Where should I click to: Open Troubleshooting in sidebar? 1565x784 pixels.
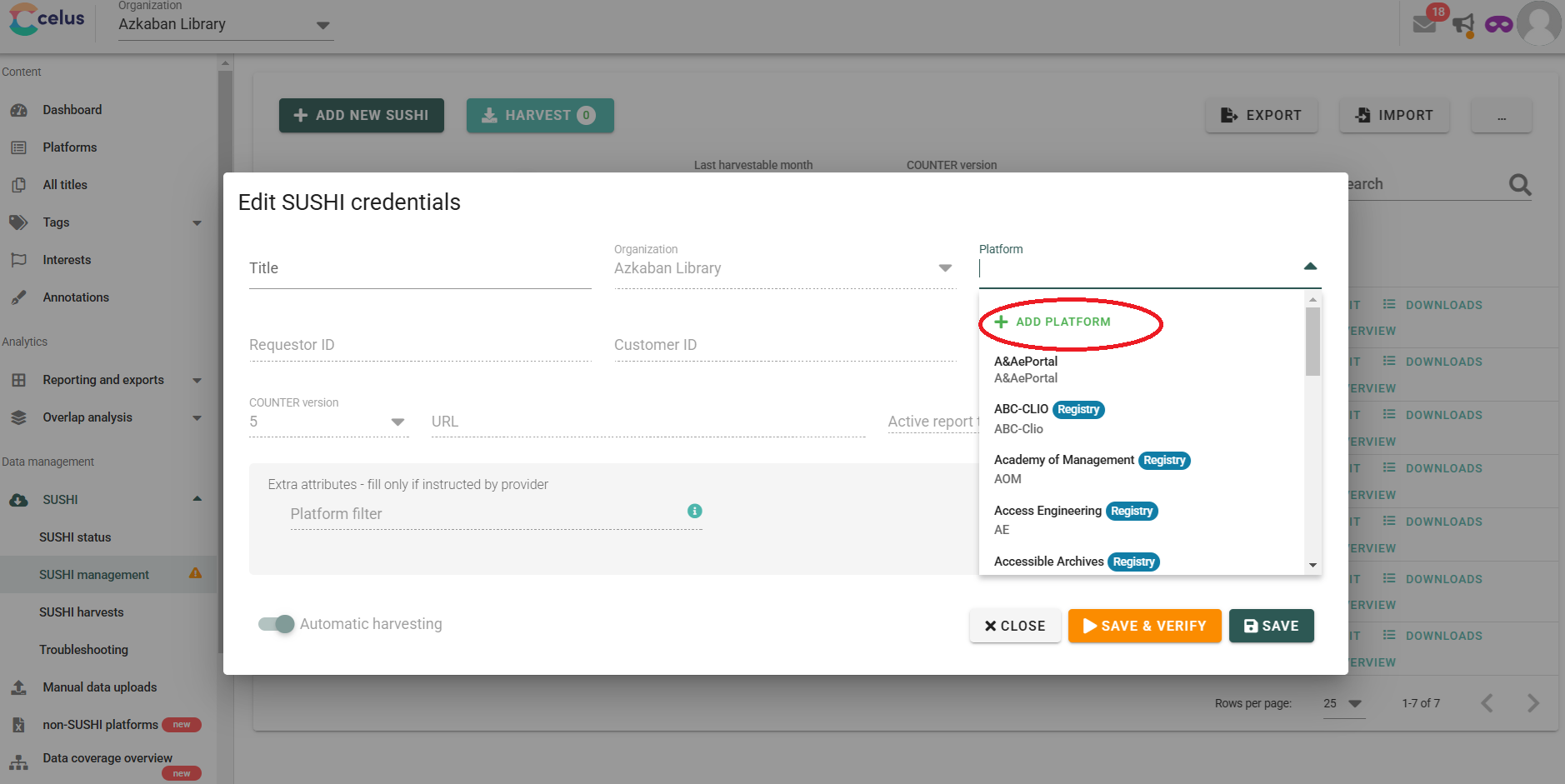tap(83, 650)
